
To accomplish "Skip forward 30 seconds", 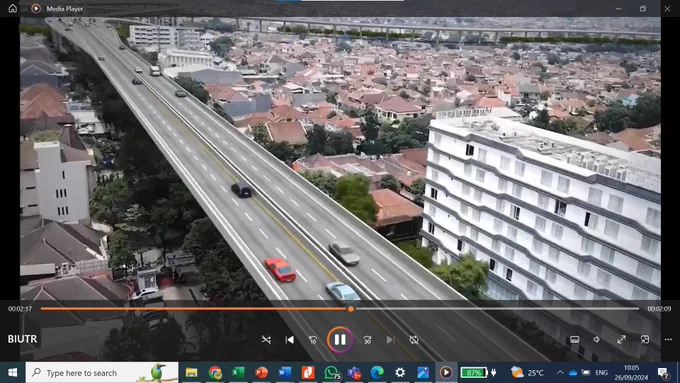I will pos(367,340).
